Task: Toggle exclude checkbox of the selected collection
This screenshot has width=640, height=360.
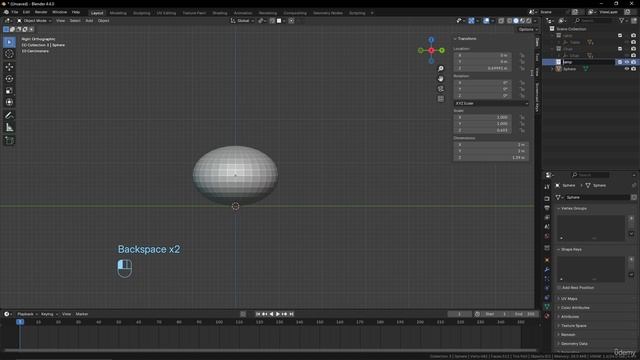Action: click(620, 62)
